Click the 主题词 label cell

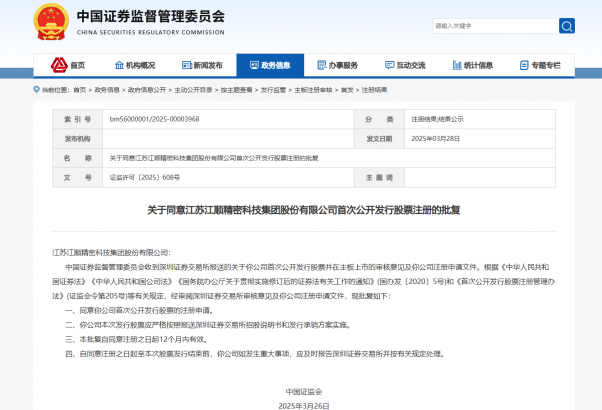coord(379,177)
